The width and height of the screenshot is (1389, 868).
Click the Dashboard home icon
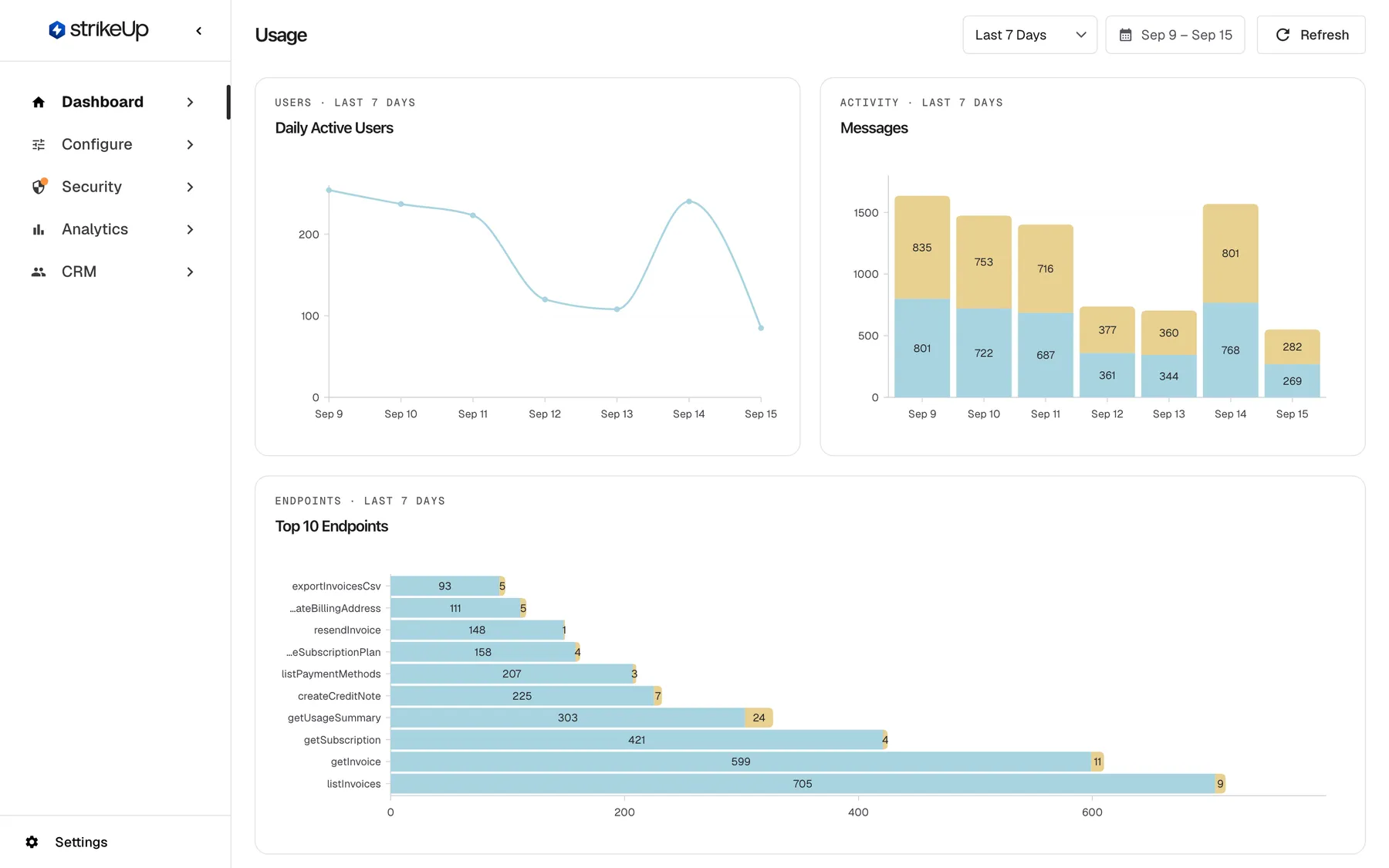39,102
